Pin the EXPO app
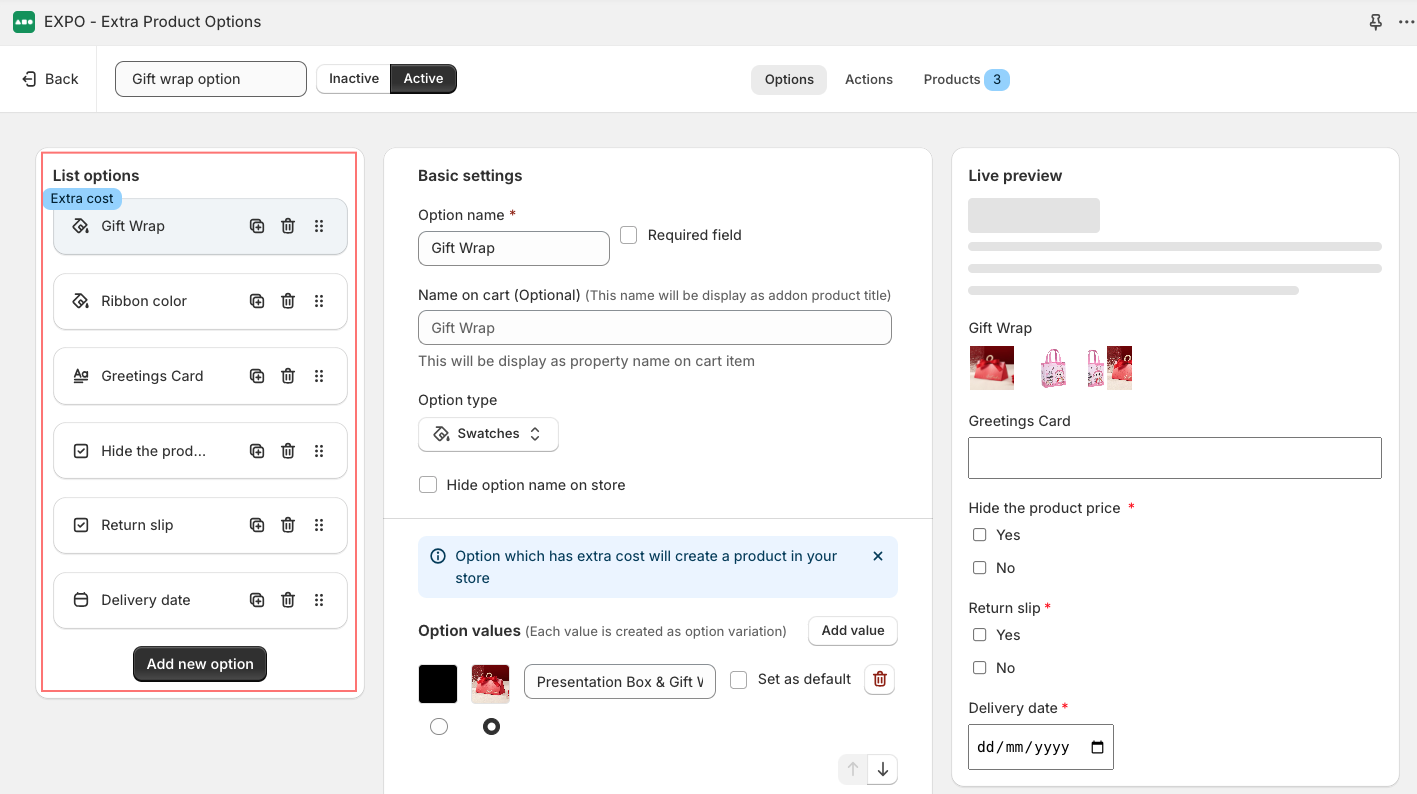 [1376, 22]
